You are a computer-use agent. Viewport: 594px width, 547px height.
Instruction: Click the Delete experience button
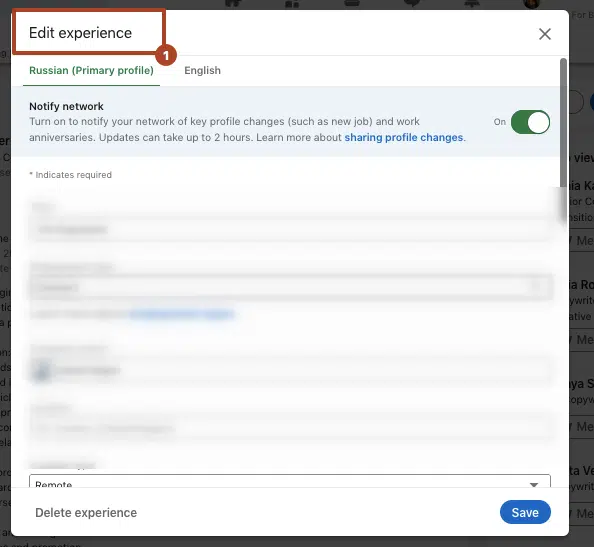click(x=86, y=513)
